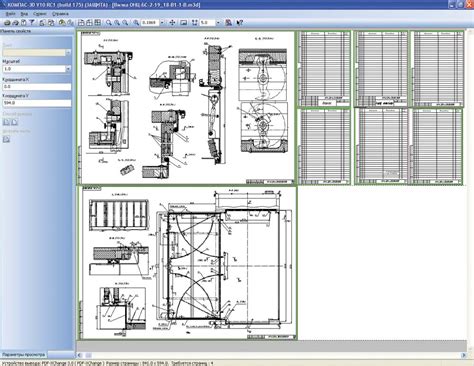Open the Справка menu
This screenshot has height=366, width=474.
coord(60,14)
